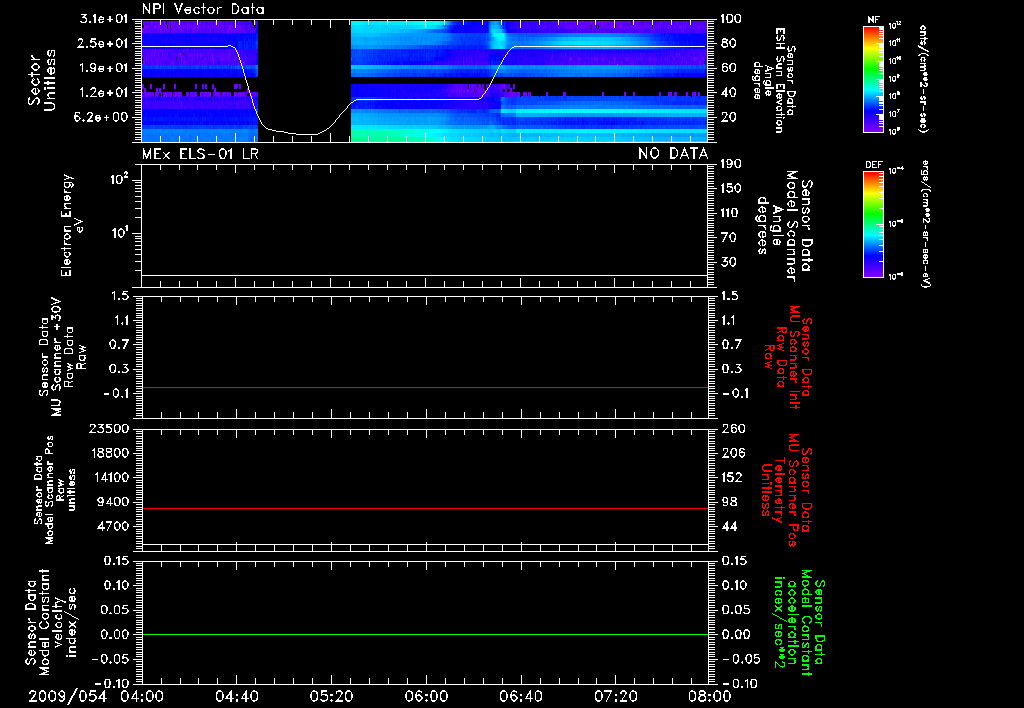Click the 9400 scanner position tick label

point(112,502)
